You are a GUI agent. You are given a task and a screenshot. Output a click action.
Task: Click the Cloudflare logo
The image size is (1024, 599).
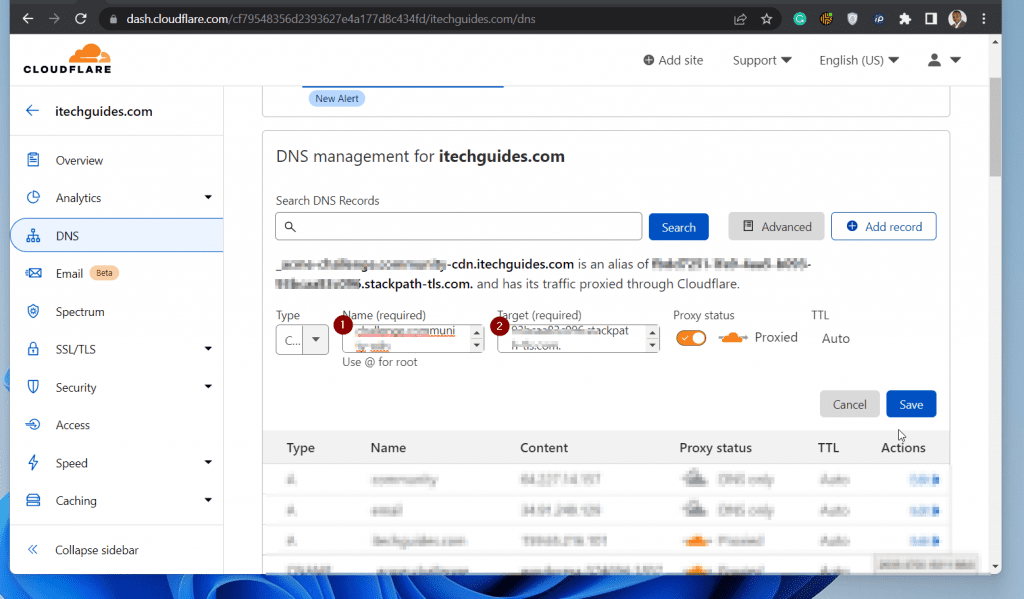coord(67,59)
